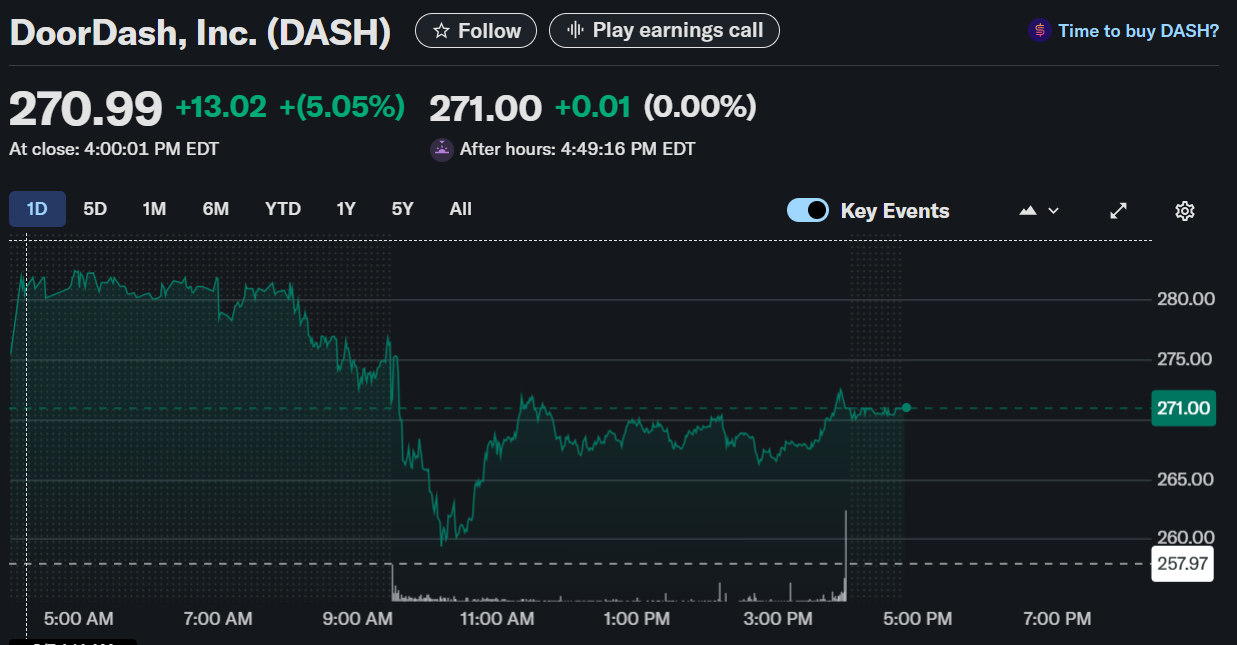This screenshot has width=1237, height=645.
Task: Click the +13.02 price change value
Action: coord(221,107)
